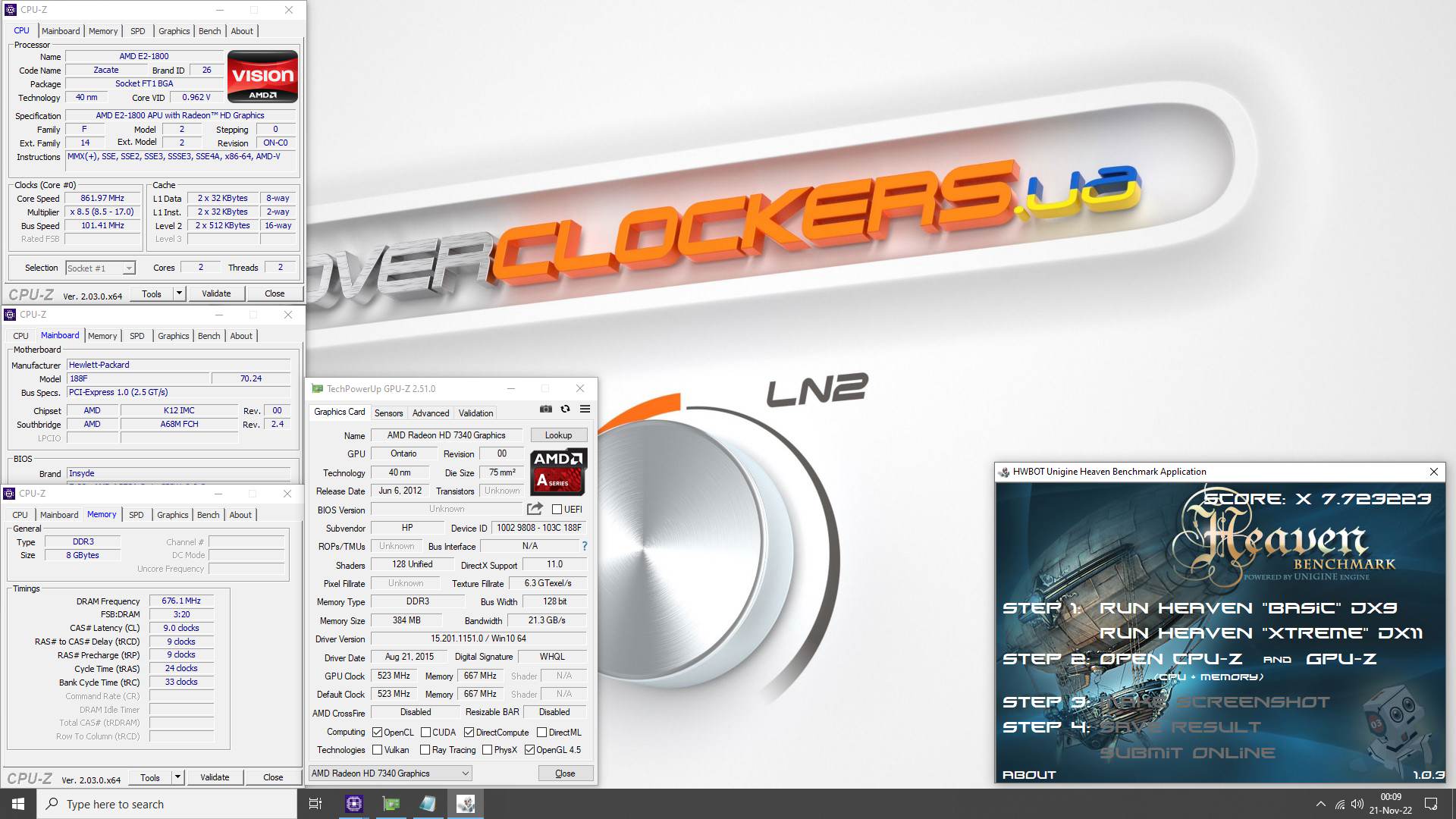Open the Memory tab in top CPU-Z

(103, 31)
